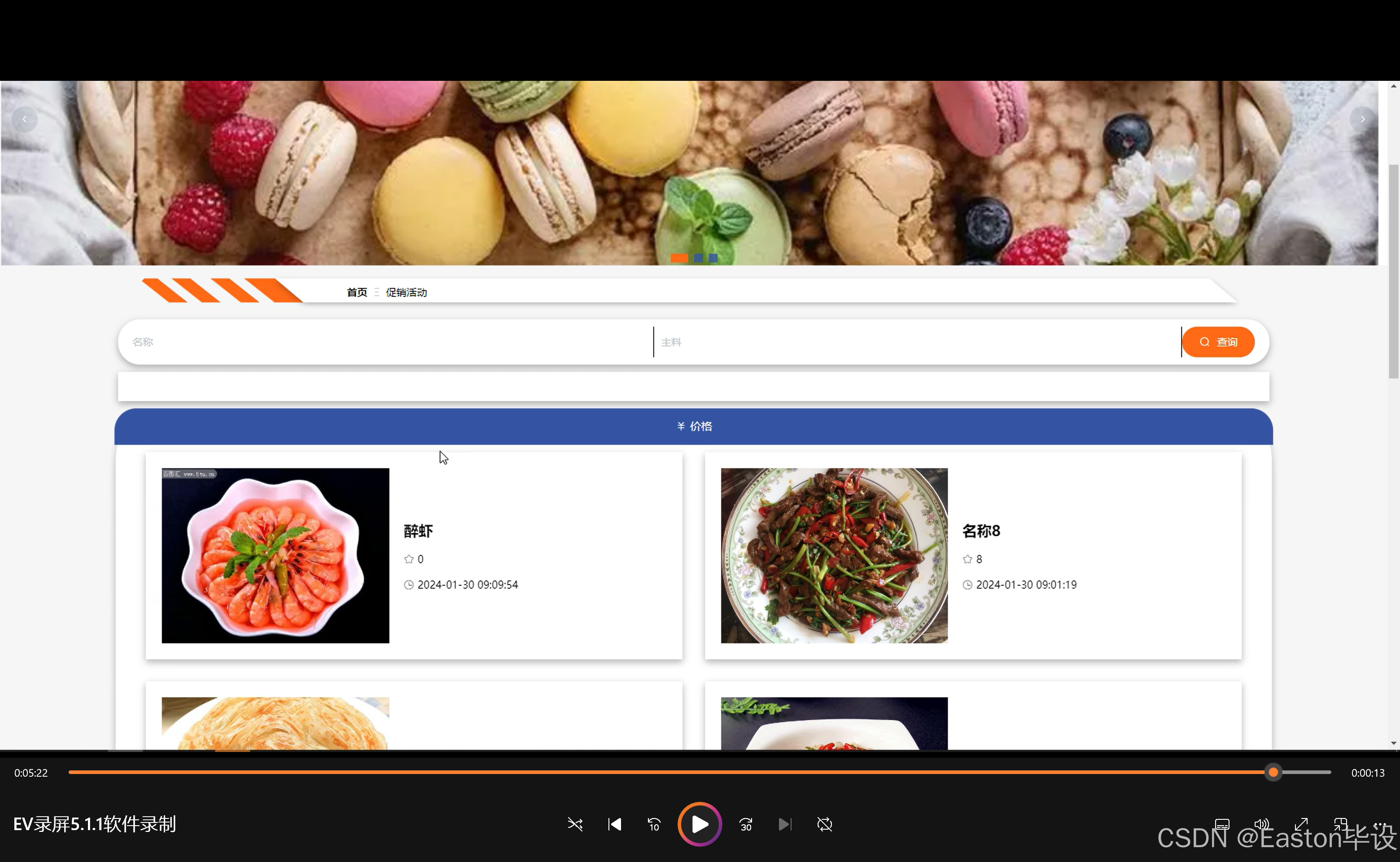Image resolution: width=1400 pixels, height=862 pixels.
Task: Select the first orange carousel indicator
Action: point(678,258)
